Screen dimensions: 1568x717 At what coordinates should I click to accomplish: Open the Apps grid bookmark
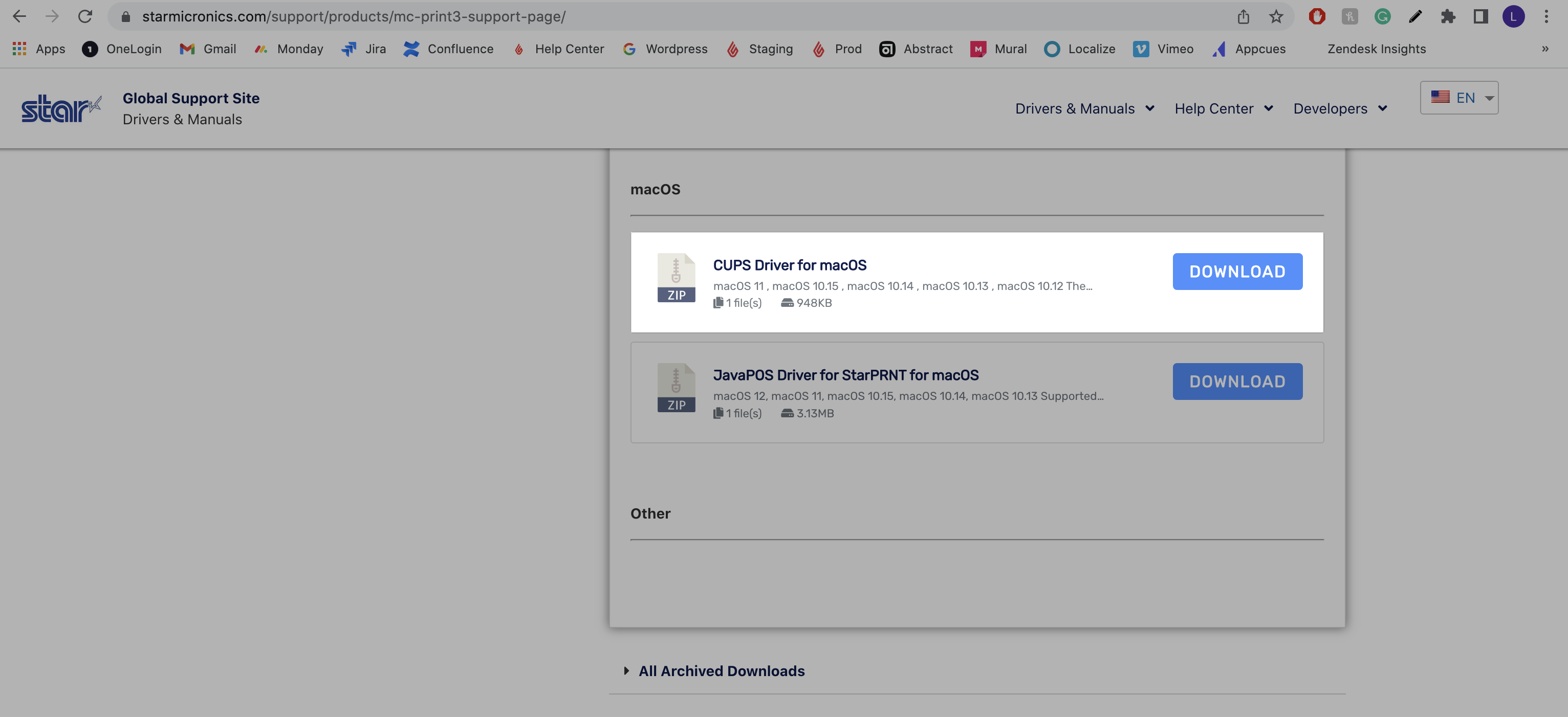(x=38, y=49)
